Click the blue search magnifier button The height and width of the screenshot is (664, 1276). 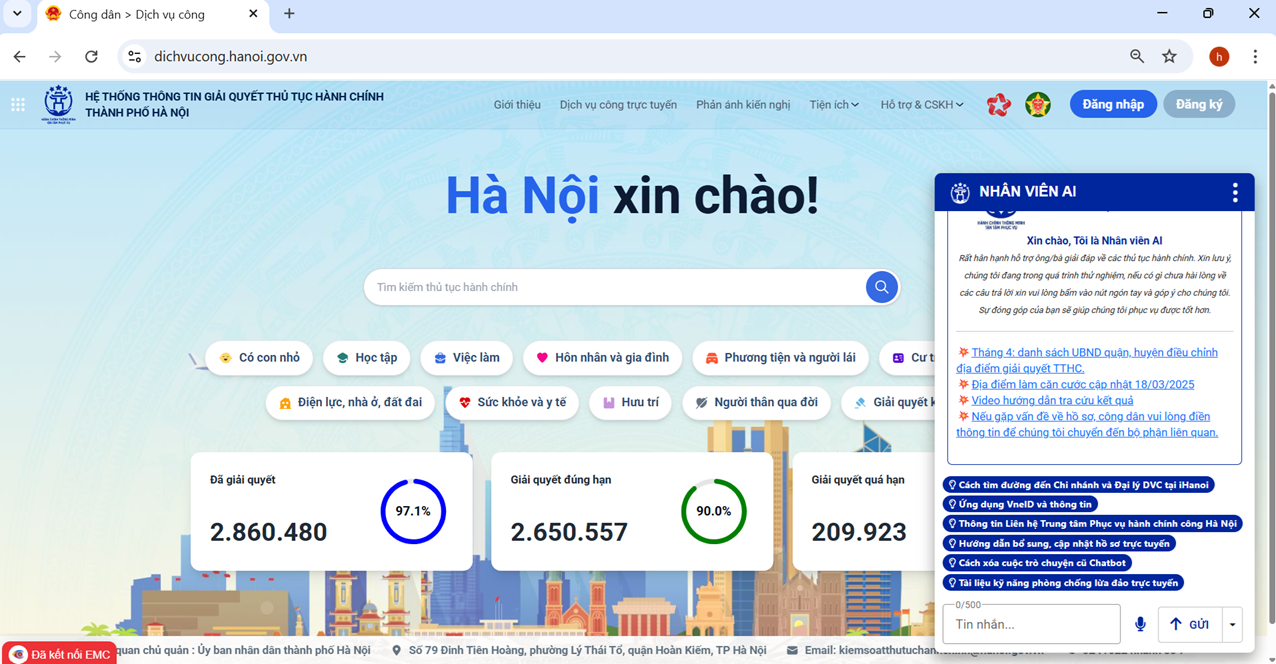(x=881, y=287)
